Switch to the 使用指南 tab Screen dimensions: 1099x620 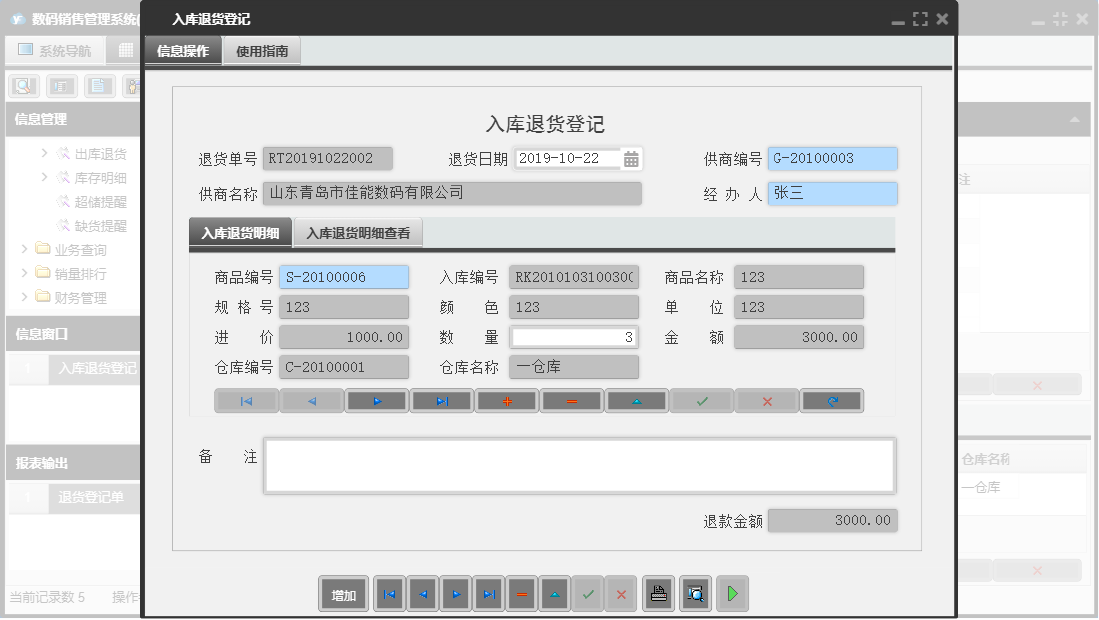262,48
